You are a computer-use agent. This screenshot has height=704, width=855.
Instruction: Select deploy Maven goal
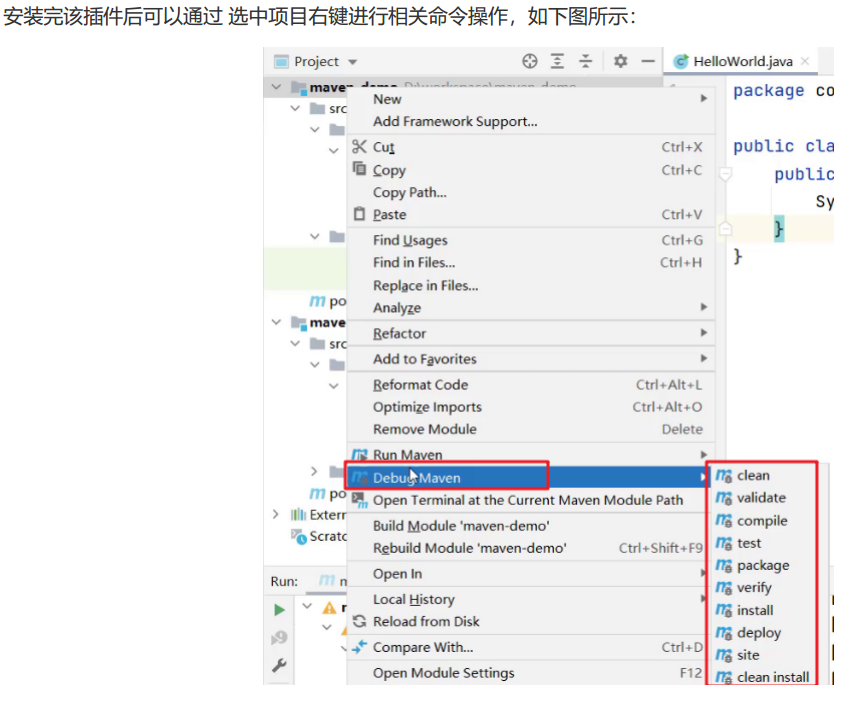coord(762,633)
